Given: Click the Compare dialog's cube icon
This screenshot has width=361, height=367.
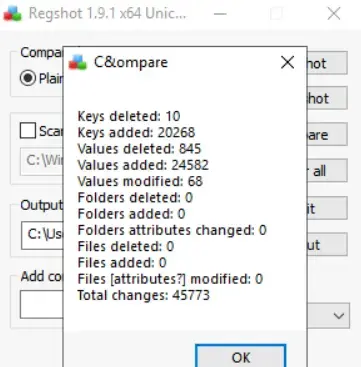Looking at the screenshot, I should [x=78, y=62].
